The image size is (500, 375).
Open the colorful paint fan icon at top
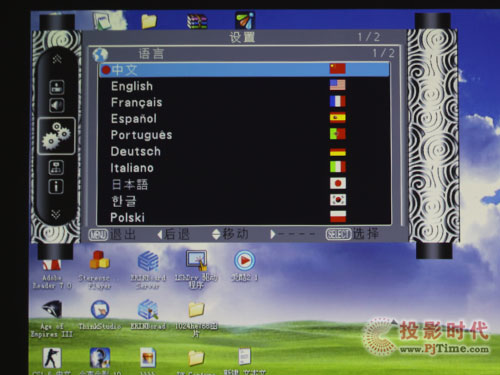(245, 21)
